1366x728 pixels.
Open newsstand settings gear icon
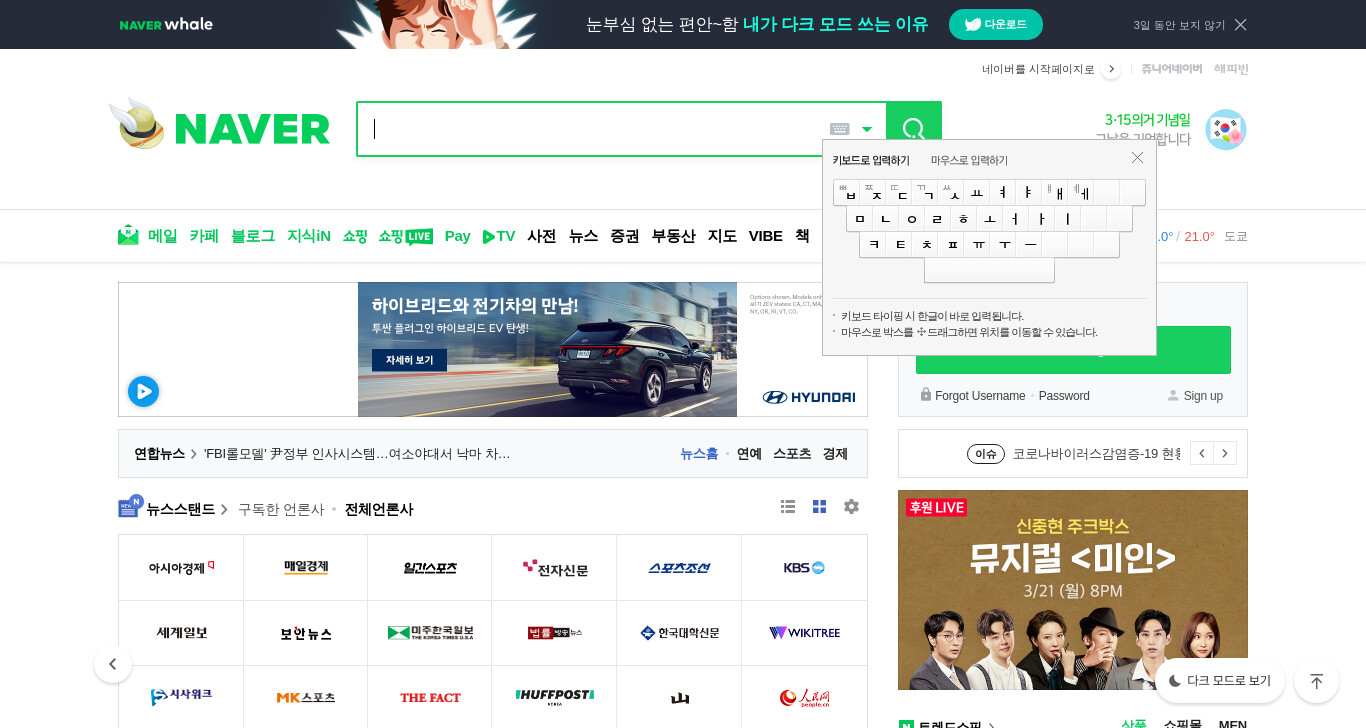pos(851,507)
